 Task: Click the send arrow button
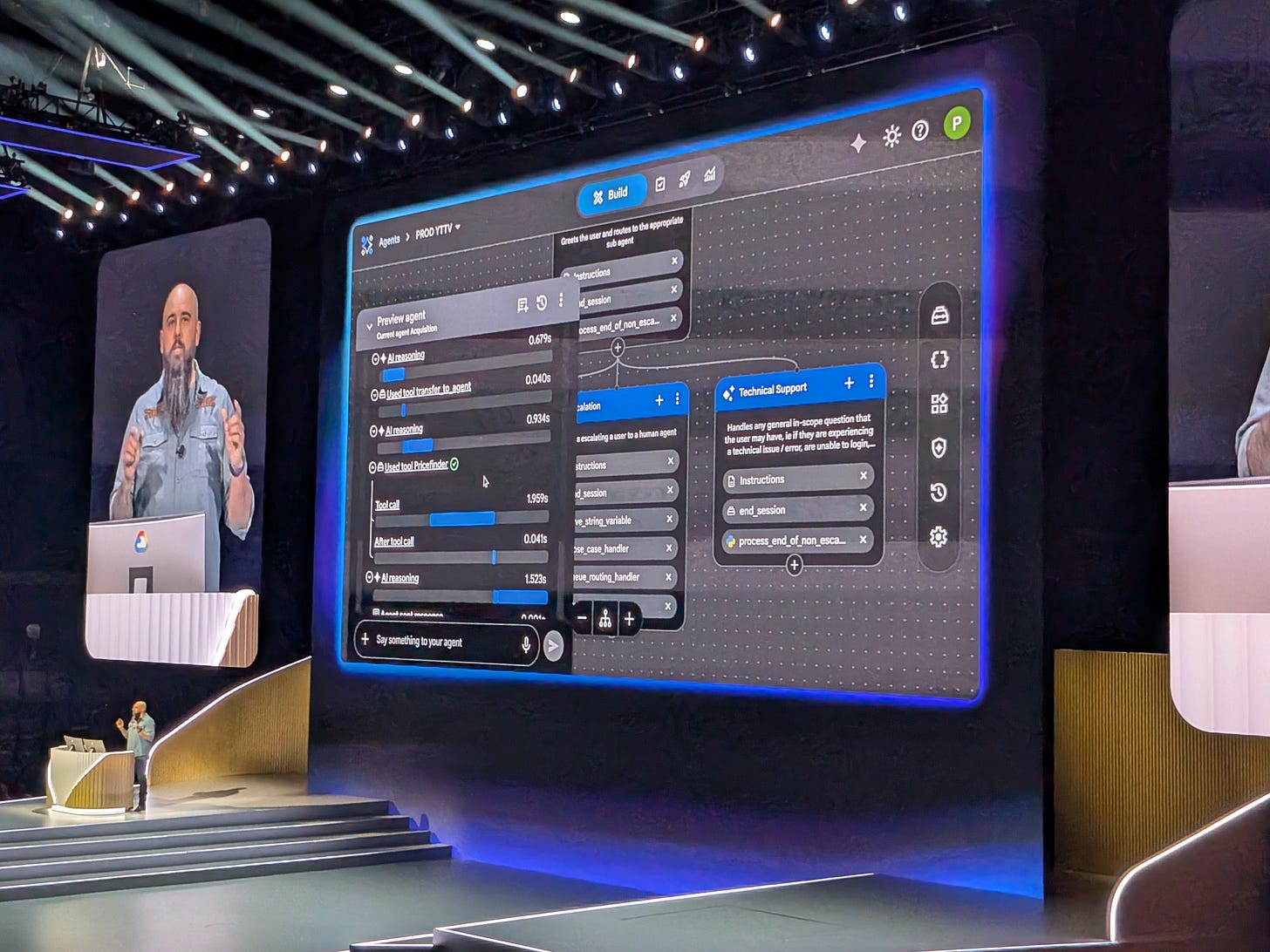[553, 646]
